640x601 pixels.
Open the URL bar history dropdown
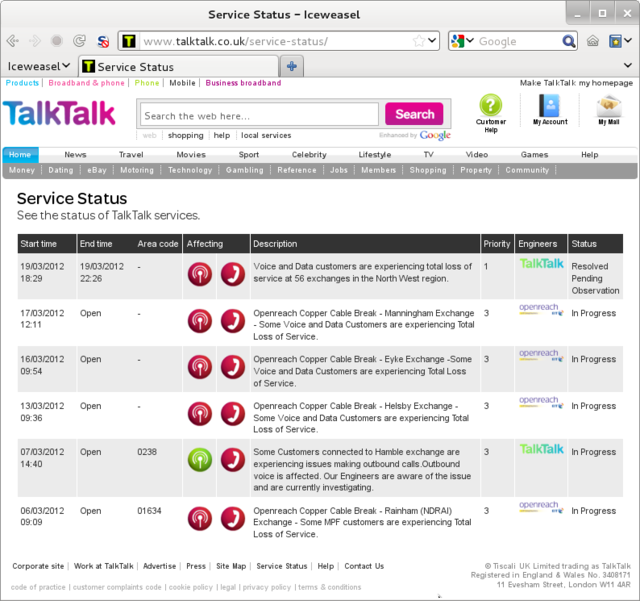[432, 41]
